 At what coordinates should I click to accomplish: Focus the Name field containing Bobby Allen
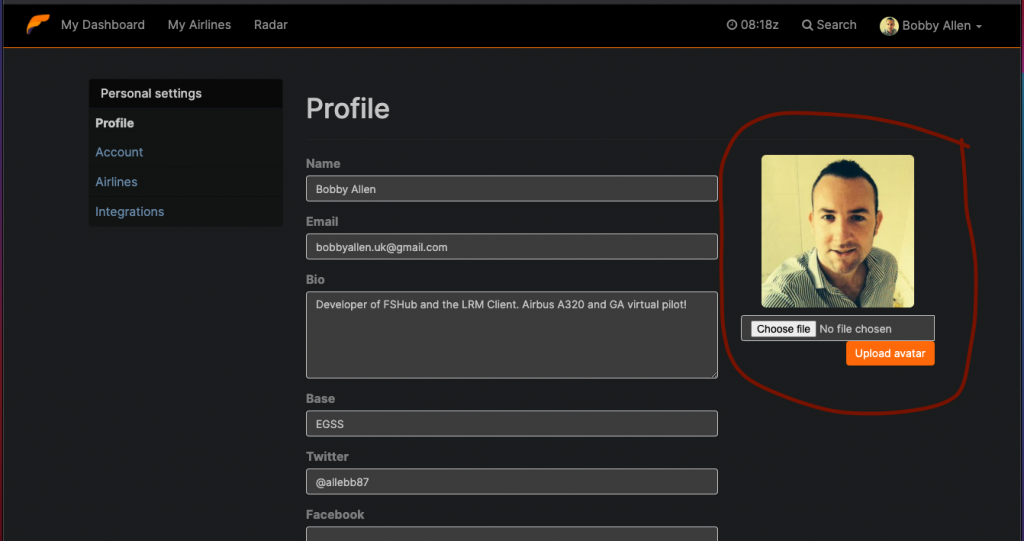511,189
